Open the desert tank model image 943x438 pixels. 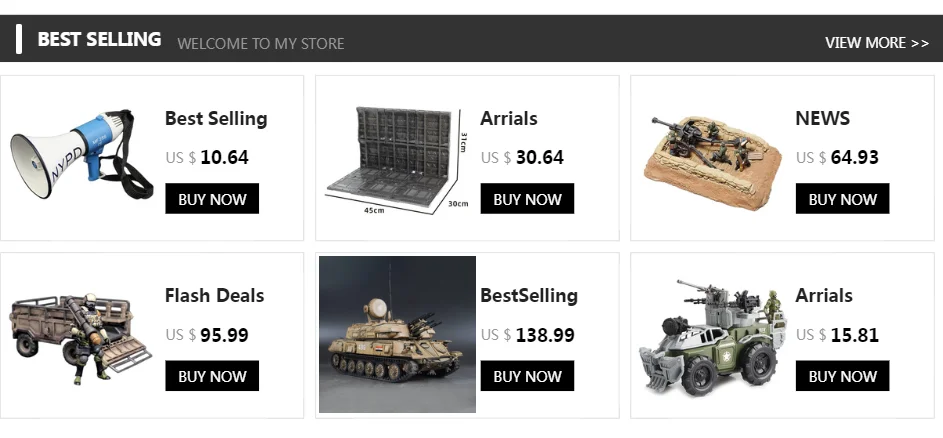[x=397, y=334]
